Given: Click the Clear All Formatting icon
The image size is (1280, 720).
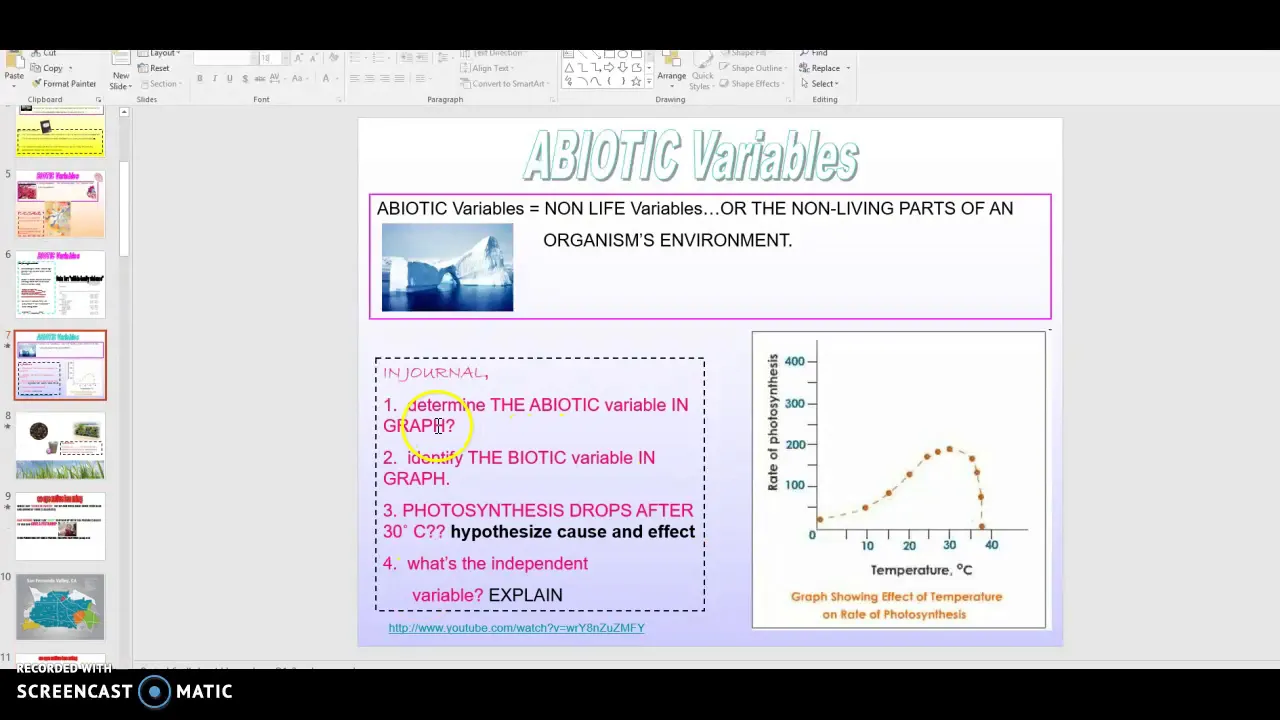Looking at the screenshot, I should click(x=334, y=58).
